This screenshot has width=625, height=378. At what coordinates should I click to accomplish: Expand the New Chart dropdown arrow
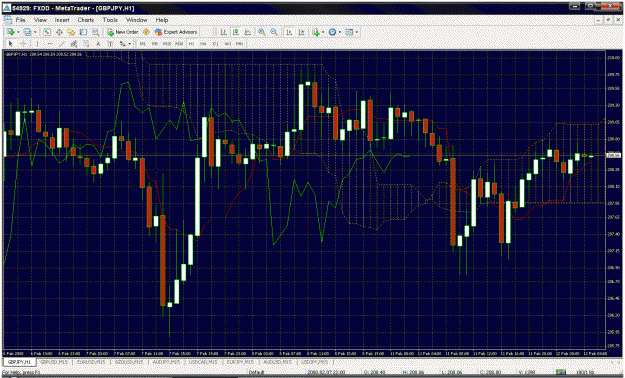pyautogui.click(x=18, y=32)
